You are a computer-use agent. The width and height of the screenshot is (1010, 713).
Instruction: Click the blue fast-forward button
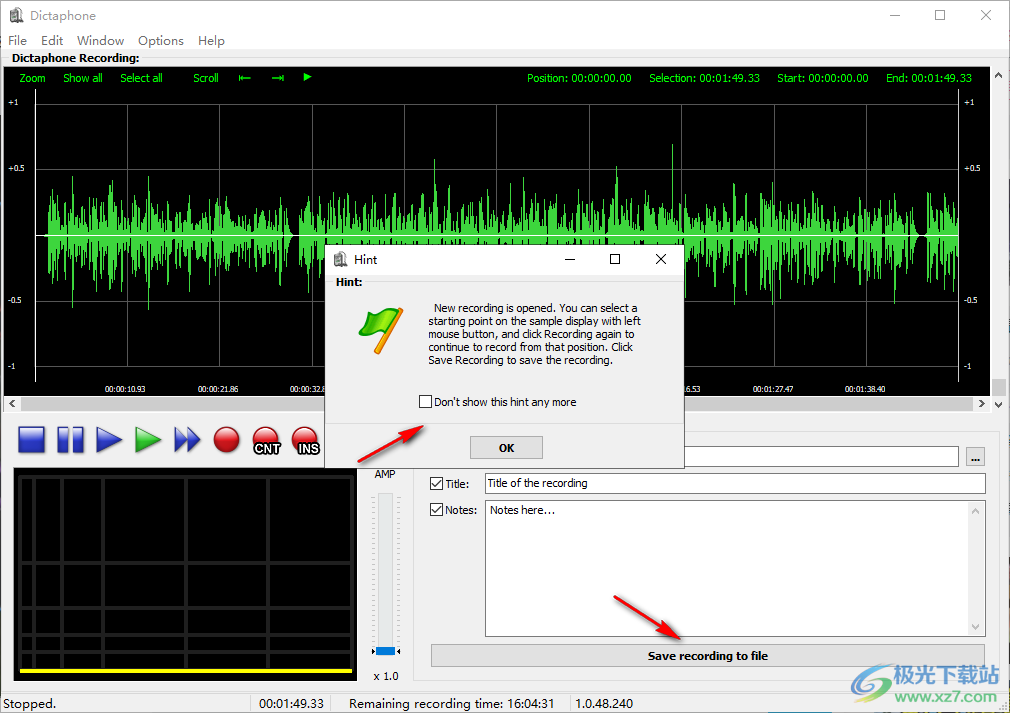(x=187, y=439)
